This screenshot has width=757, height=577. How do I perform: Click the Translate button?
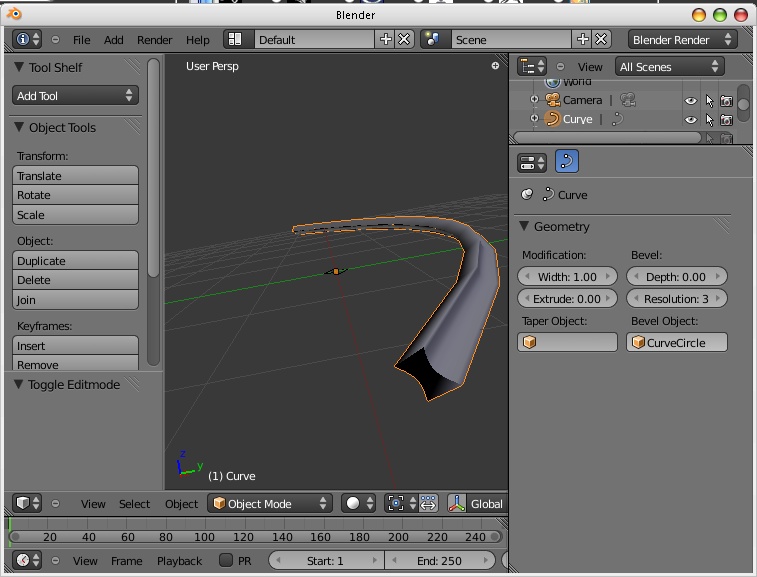(75, 175)
